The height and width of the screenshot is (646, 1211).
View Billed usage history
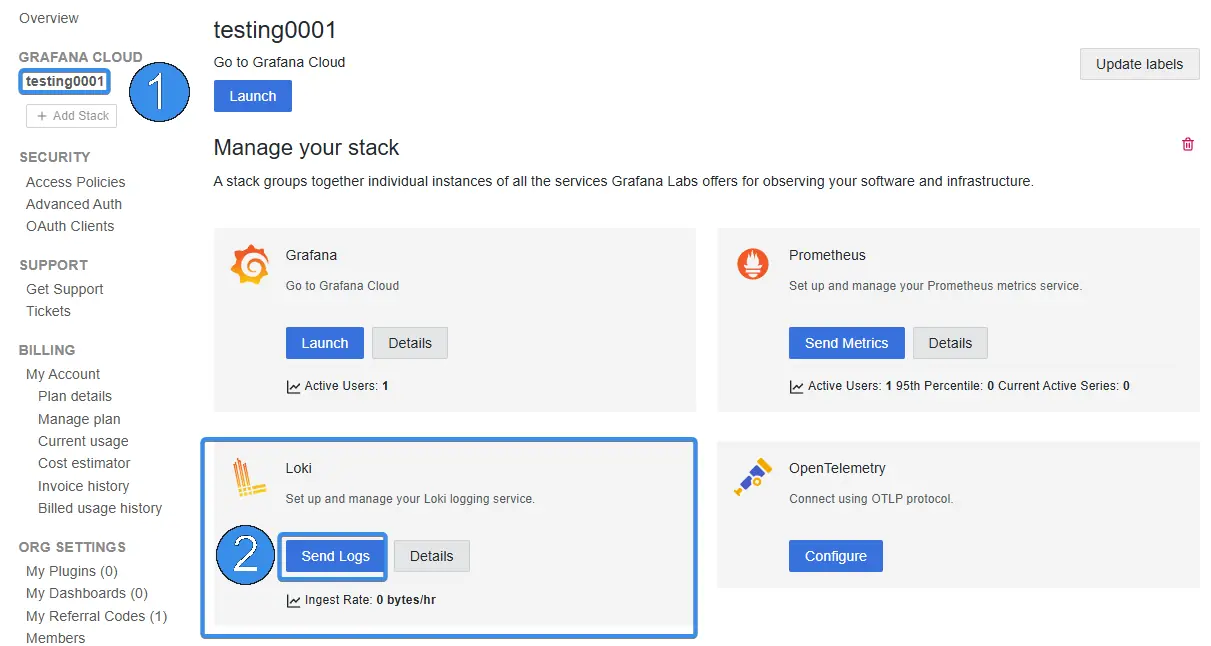[100, 508]
